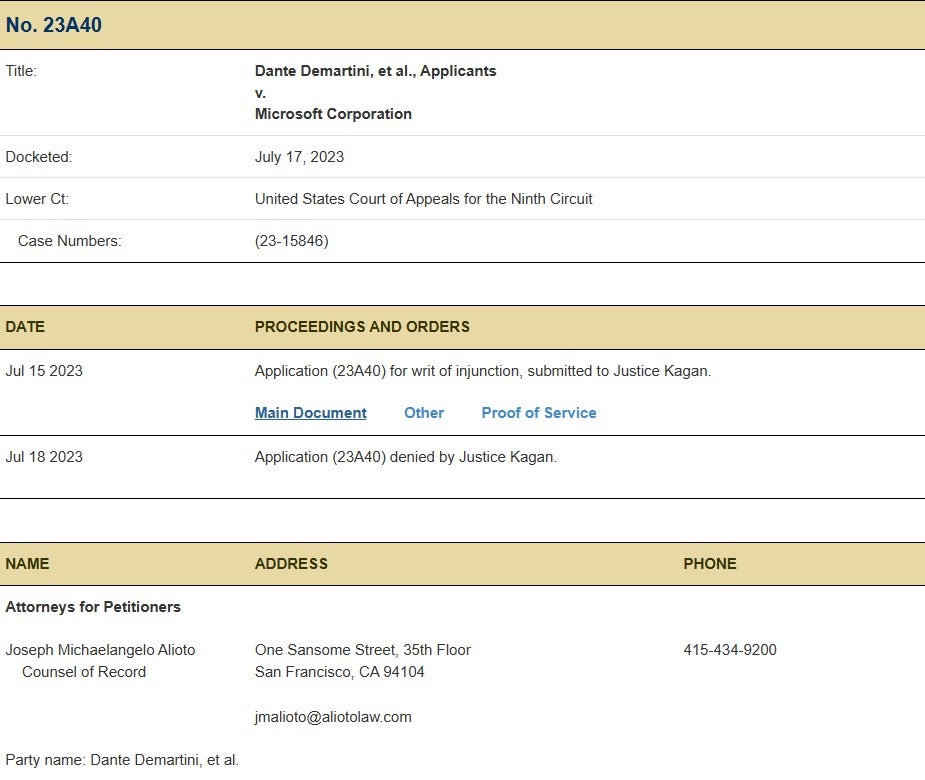
Task: Click the PROCEEDINGS AND ORDERS header
Action: (x=362, y=327)
